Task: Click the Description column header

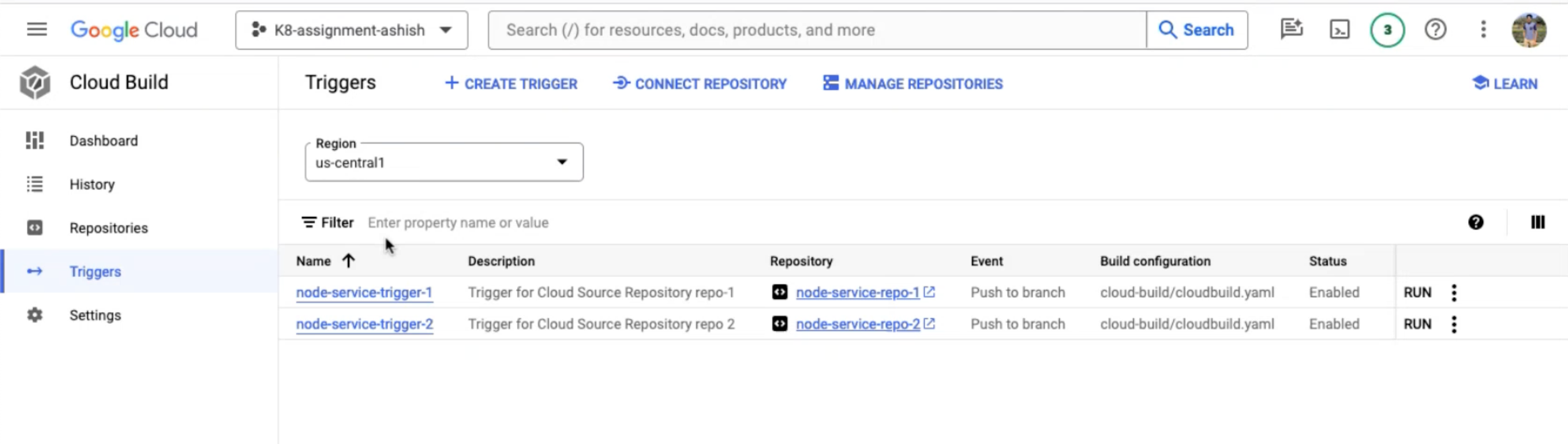Action: [x=501, y=261]
